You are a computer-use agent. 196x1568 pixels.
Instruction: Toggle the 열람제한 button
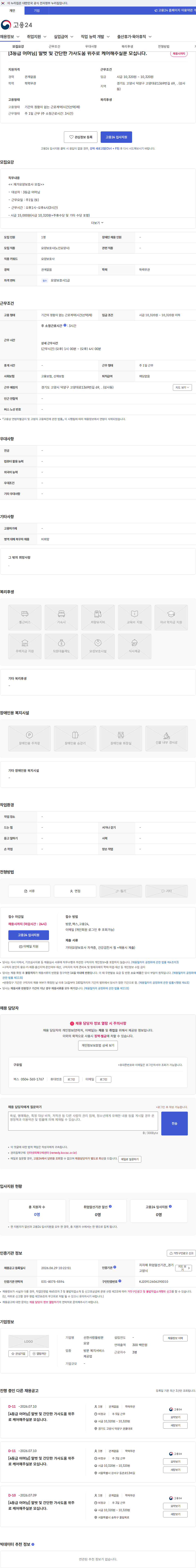(39, 1354)
